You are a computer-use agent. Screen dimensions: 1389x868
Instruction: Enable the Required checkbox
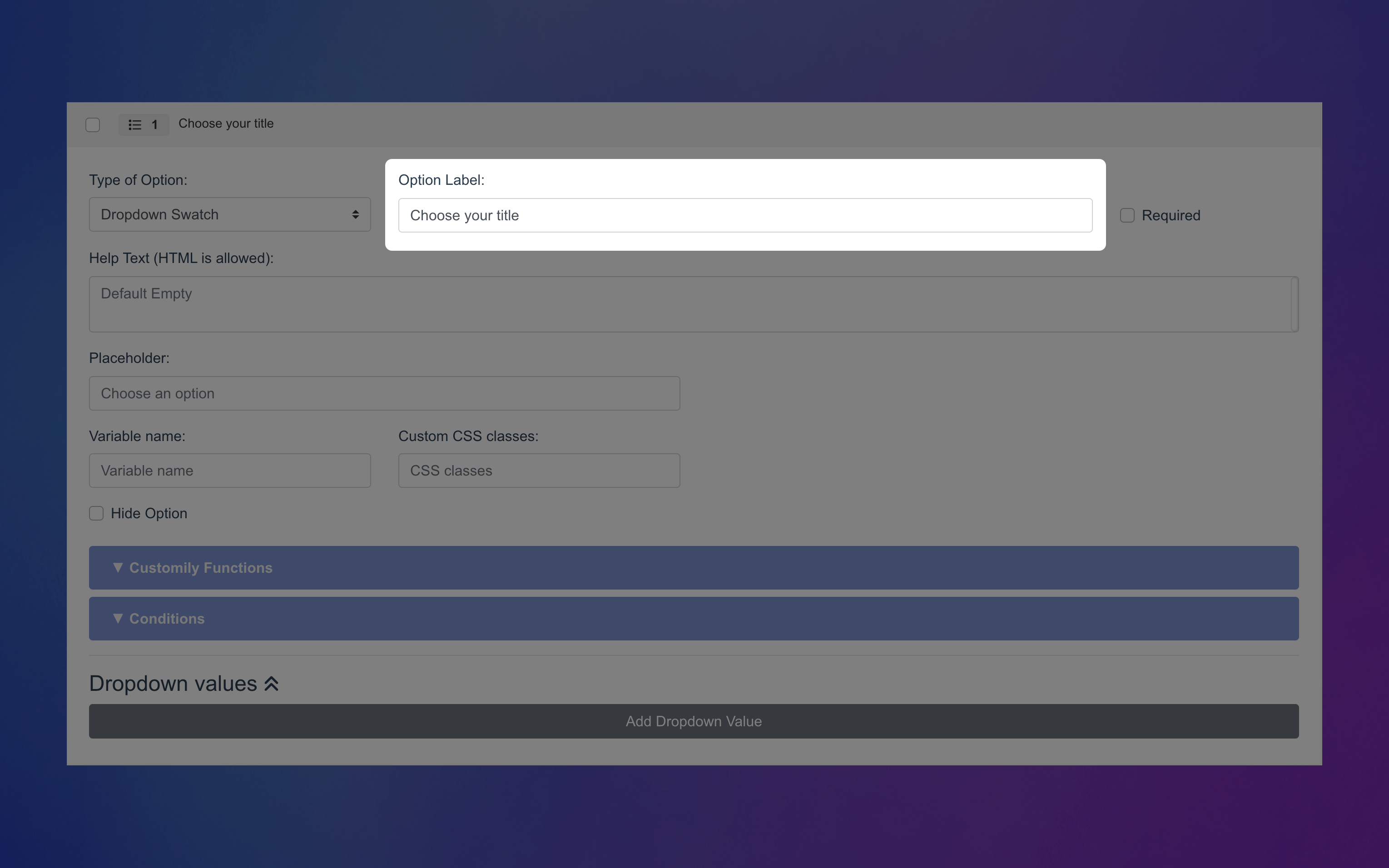click(1127, 215)
